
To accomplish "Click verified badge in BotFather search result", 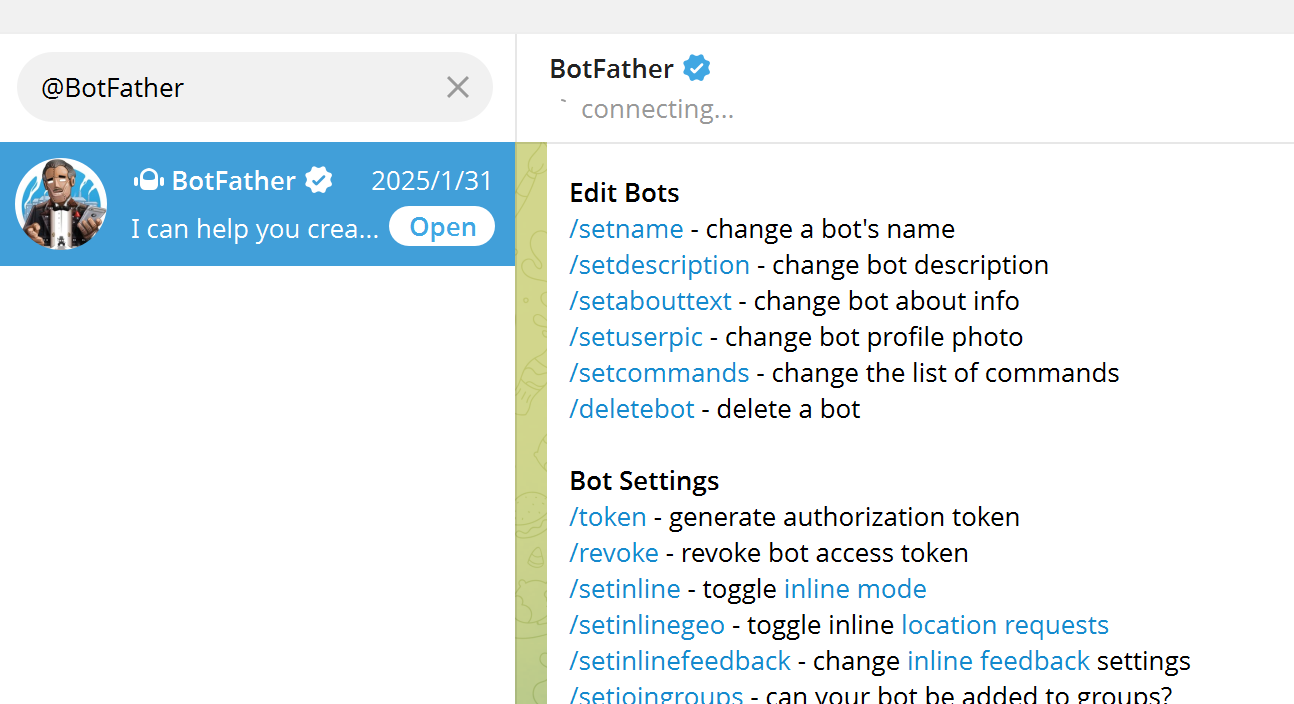I will pyautogui.click(x=319, y=181).
